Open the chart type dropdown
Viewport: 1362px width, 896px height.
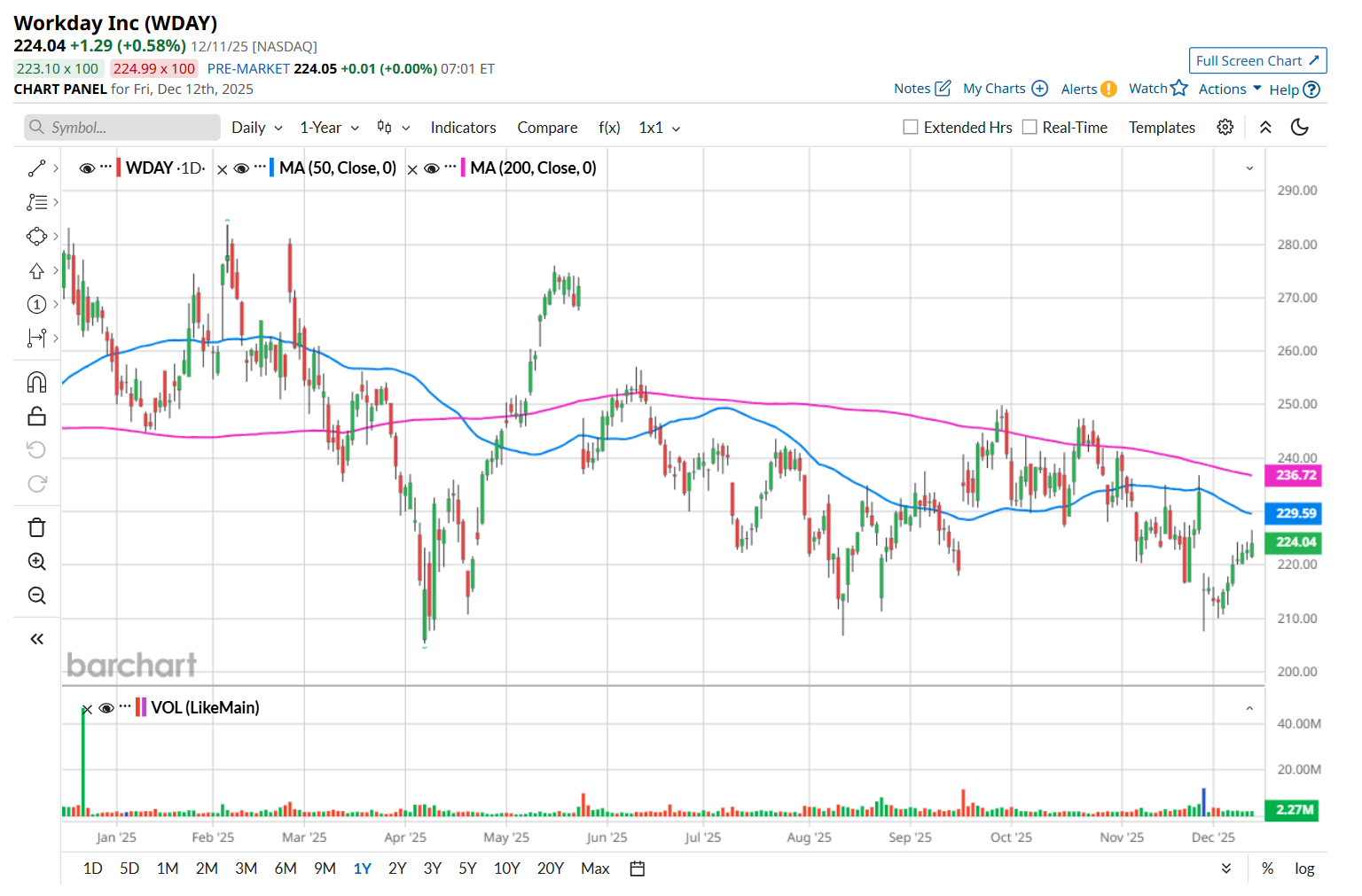click(394, 128)
